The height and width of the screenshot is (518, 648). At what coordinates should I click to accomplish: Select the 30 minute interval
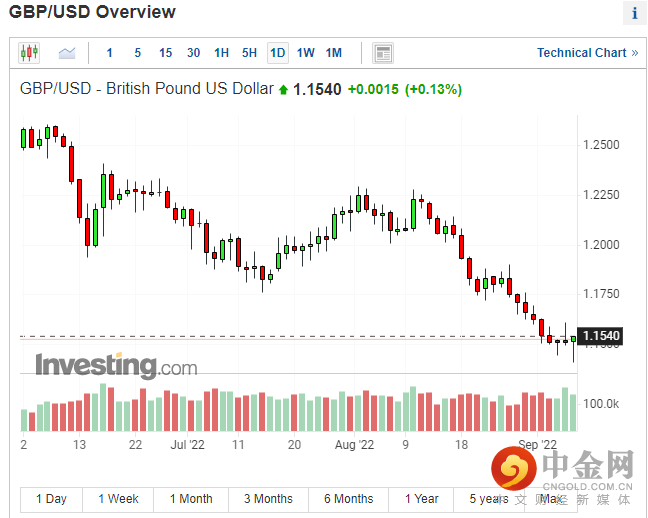coord(193,53)
